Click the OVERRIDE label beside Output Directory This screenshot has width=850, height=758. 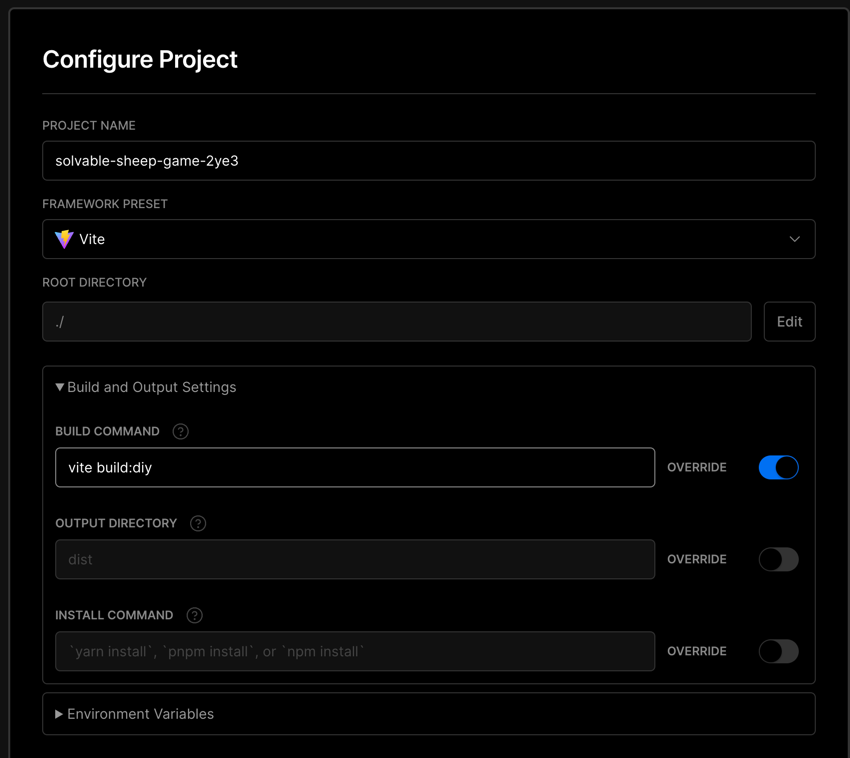(x=697, y=560)
